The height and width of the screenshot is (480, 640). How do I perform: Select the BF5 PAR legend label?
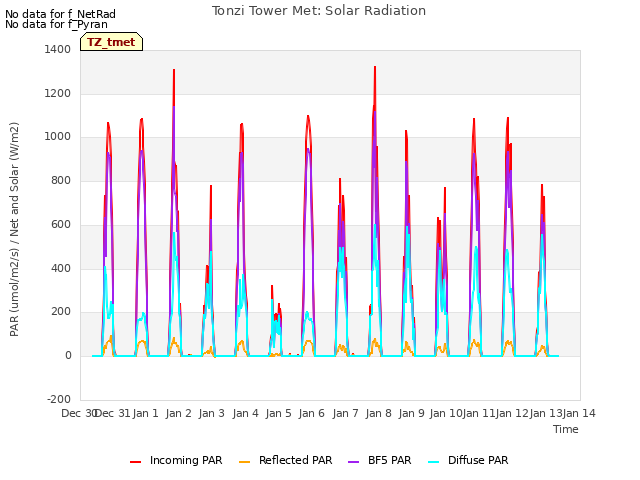pos(389,460)
